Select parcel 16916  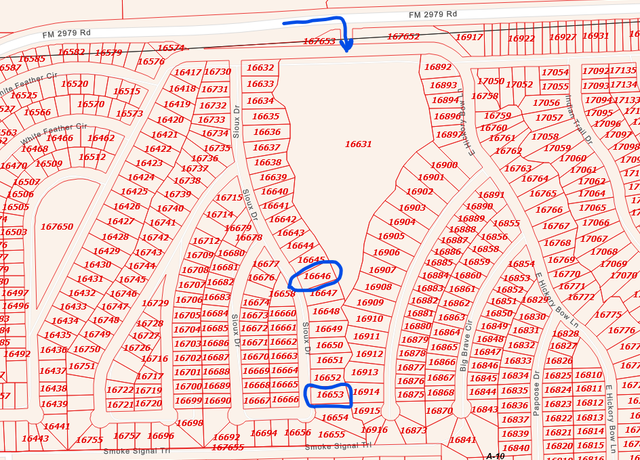(x=374, y=430)
